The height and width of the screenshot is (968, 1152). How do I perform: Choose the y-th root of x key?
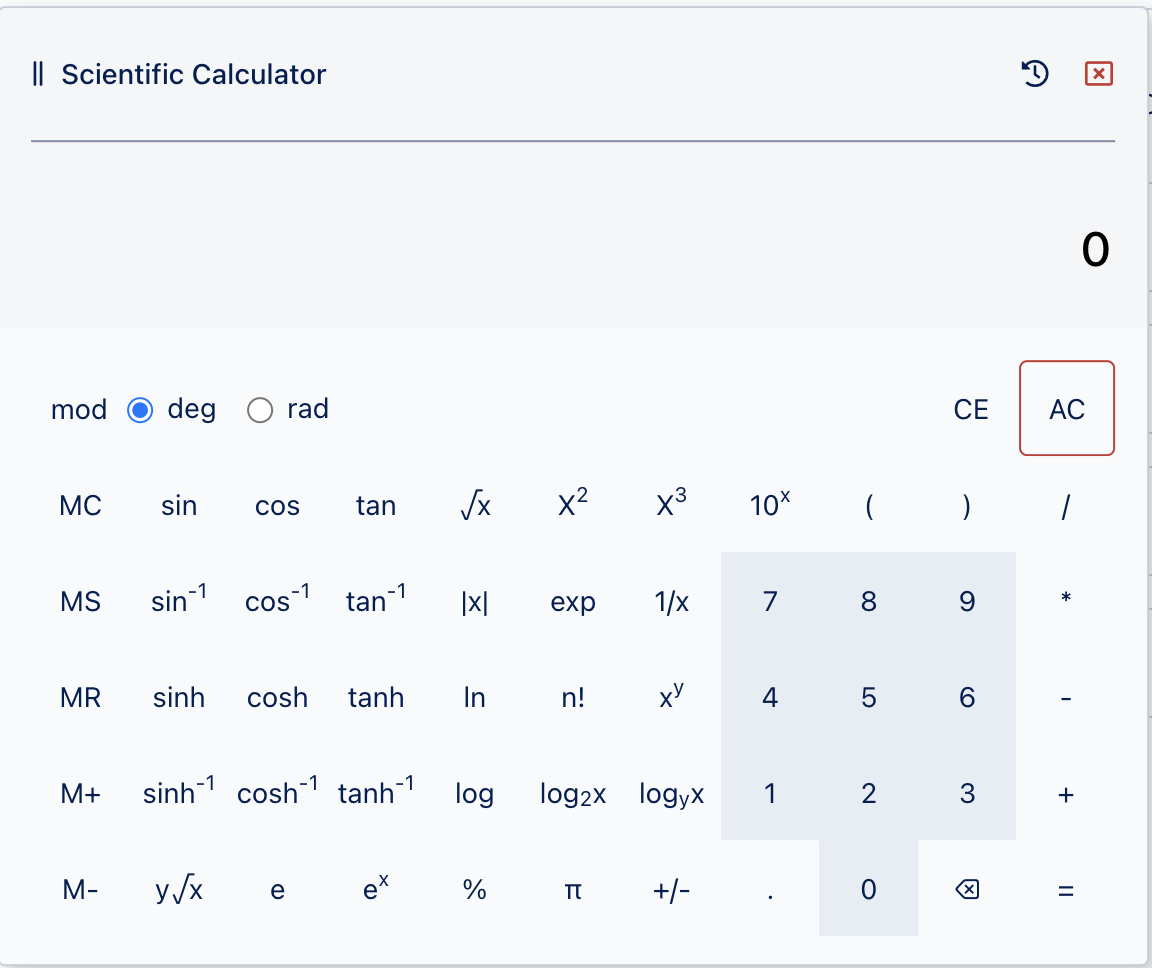coord(179,889)
